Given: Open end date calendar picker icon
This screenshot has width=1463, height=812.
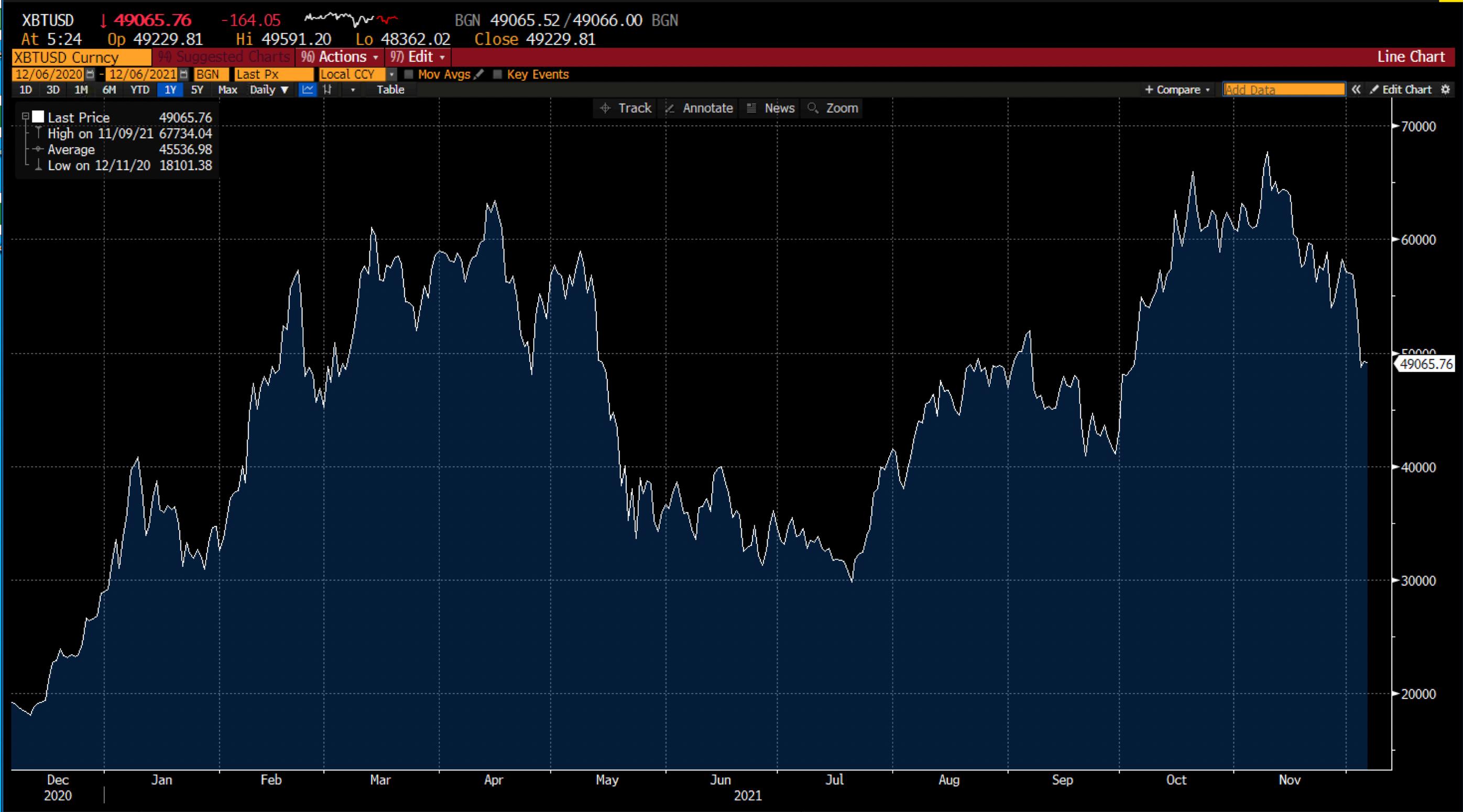Looking at the screenshot, I should click(x=183, y=74).
